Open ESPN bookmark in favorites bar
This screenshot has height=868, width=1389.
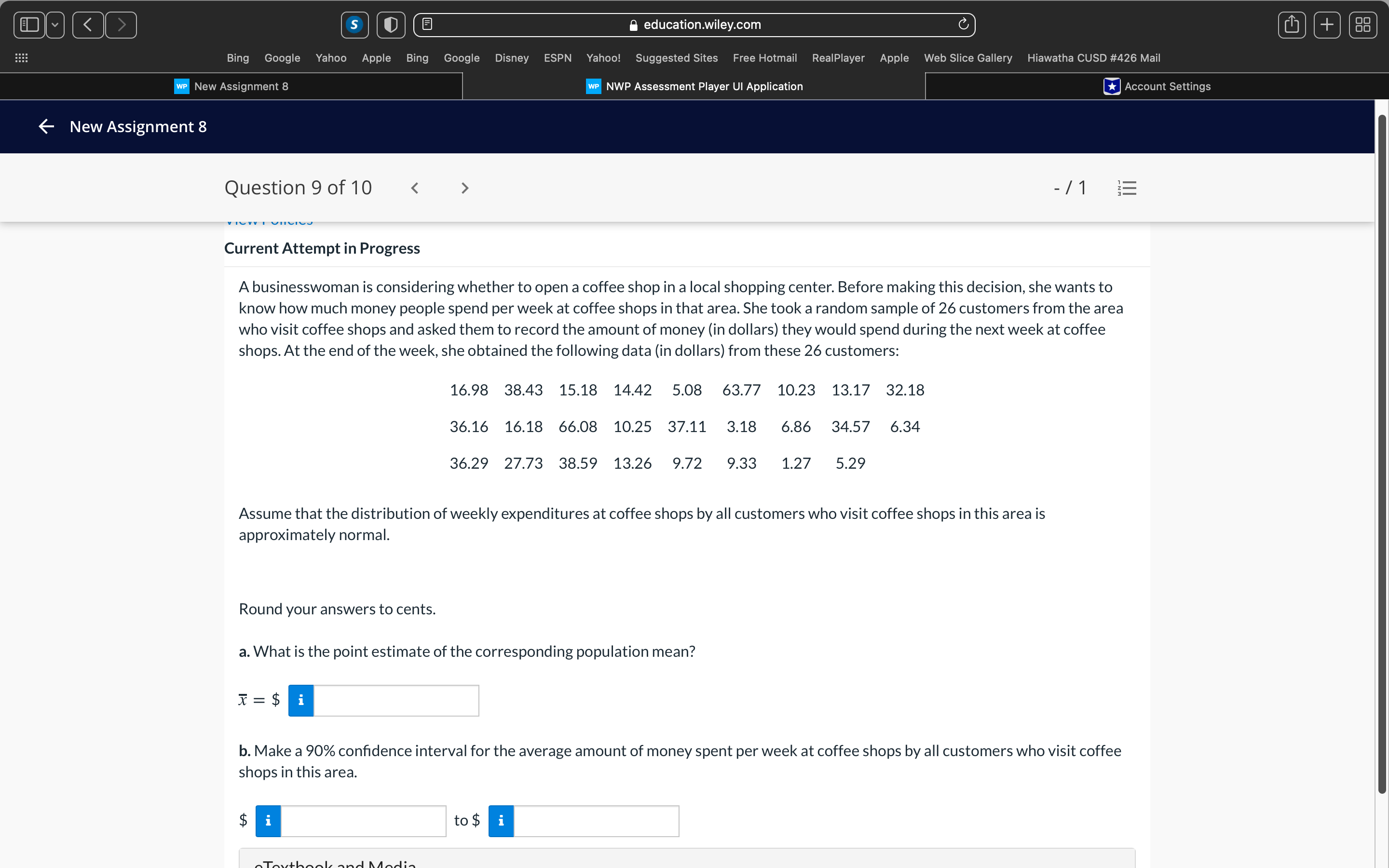[x=558, y=58]
